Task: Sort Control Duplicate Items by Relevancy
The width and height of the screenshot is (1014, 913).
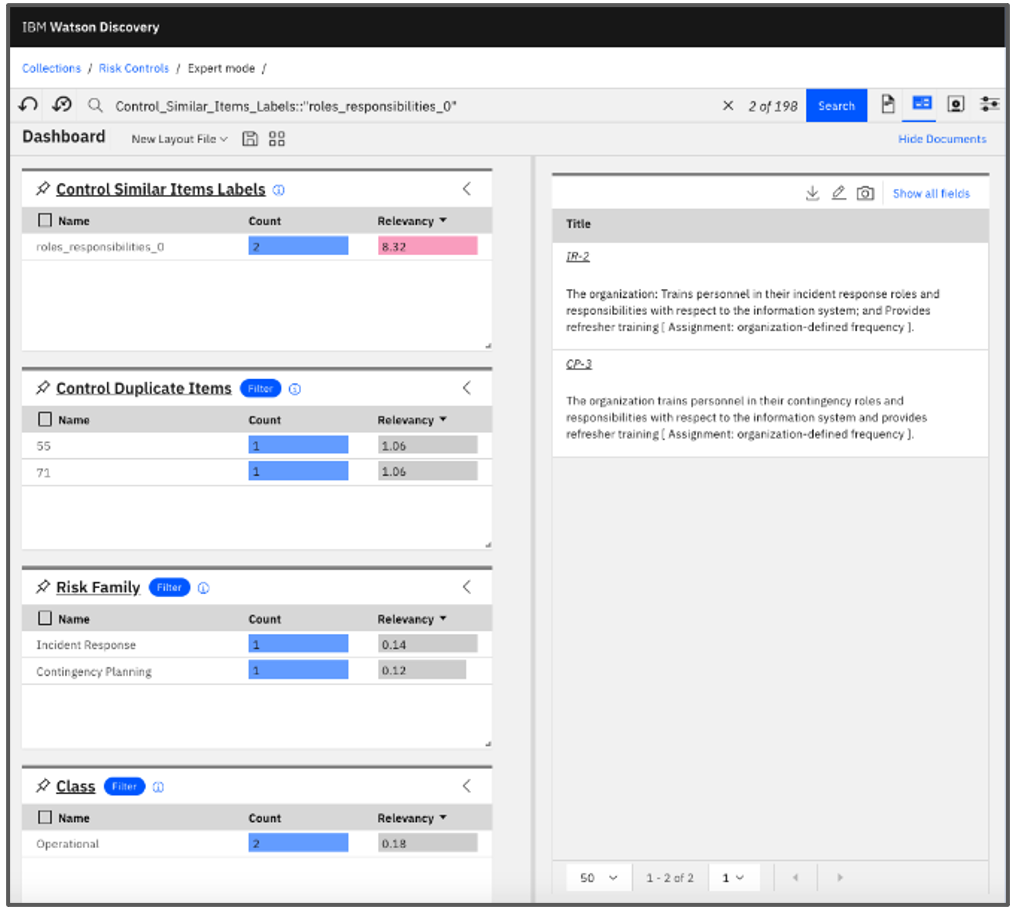Action: click(x=412, y=420)
